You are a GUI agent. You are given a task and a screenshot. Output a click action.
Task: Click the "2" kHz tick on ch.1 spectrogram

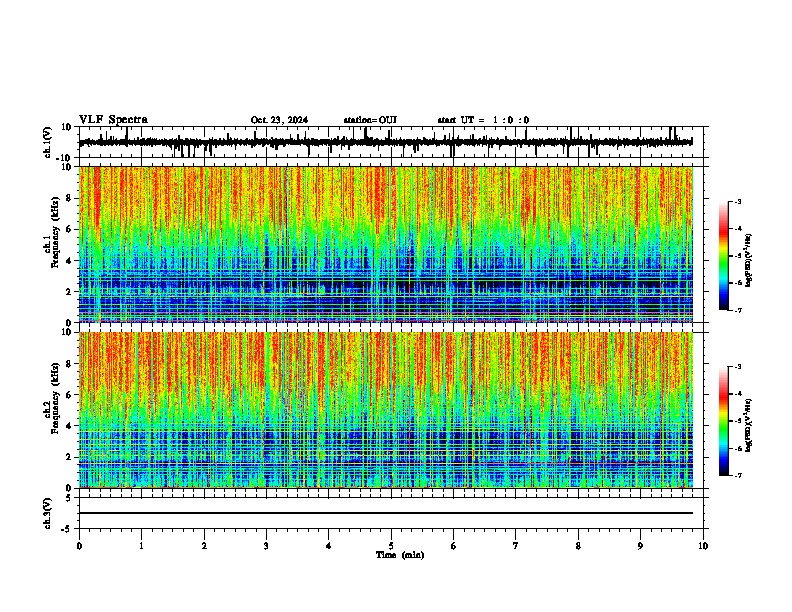point(70,291)
